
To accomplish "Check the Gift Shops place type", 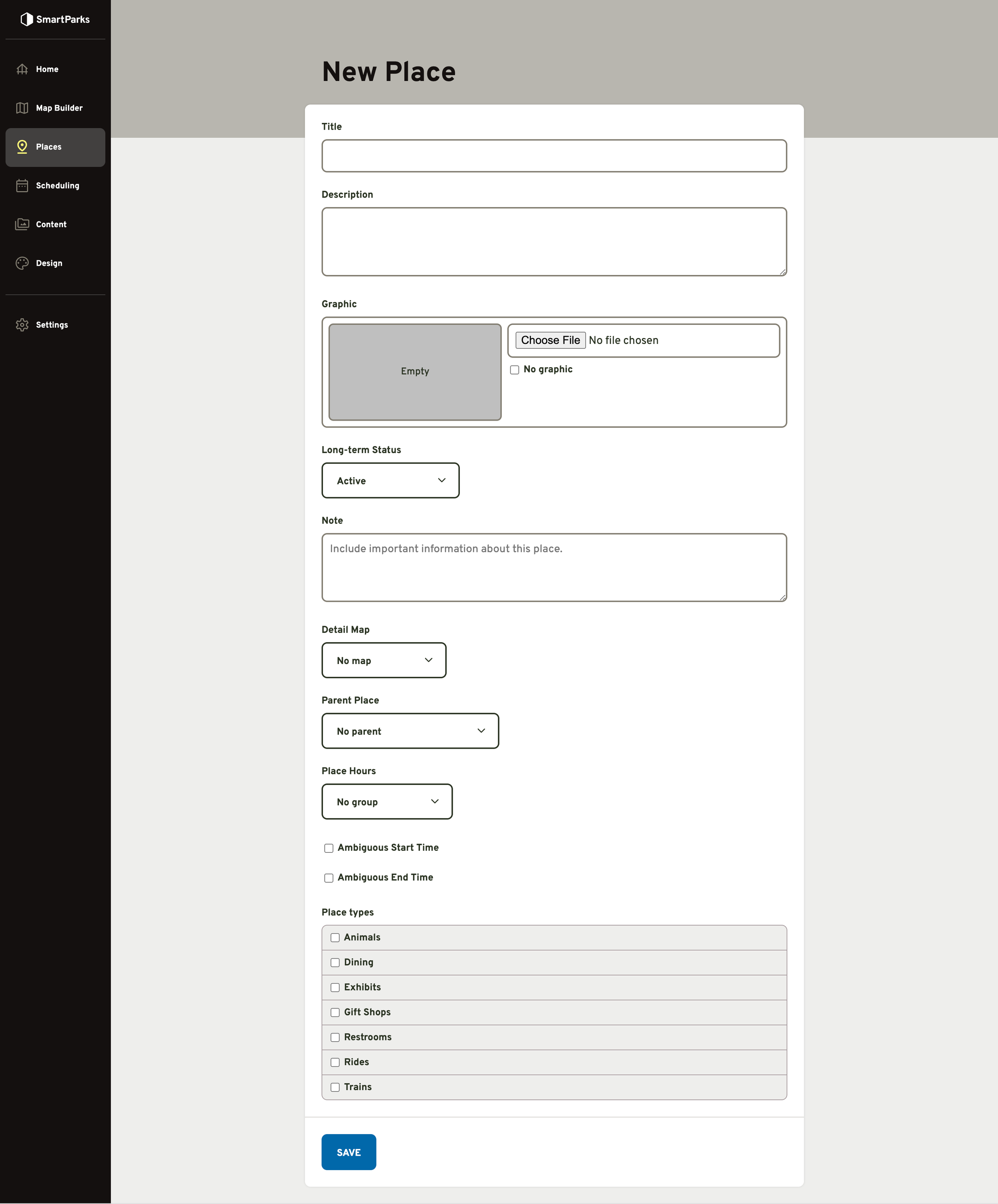I will 335,1012.
